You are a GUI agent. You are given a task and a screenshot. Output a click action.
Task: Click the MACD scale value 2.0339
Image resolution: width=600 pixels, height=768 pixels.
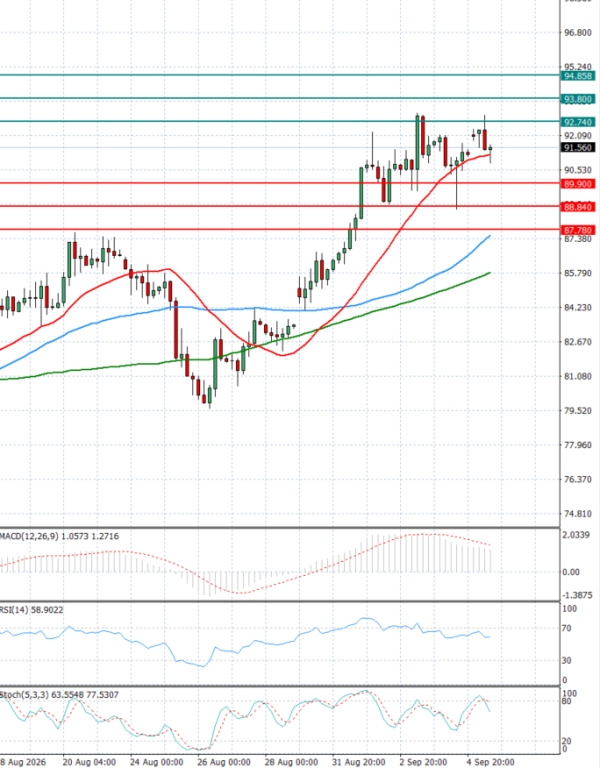click(x=576, y=535)
